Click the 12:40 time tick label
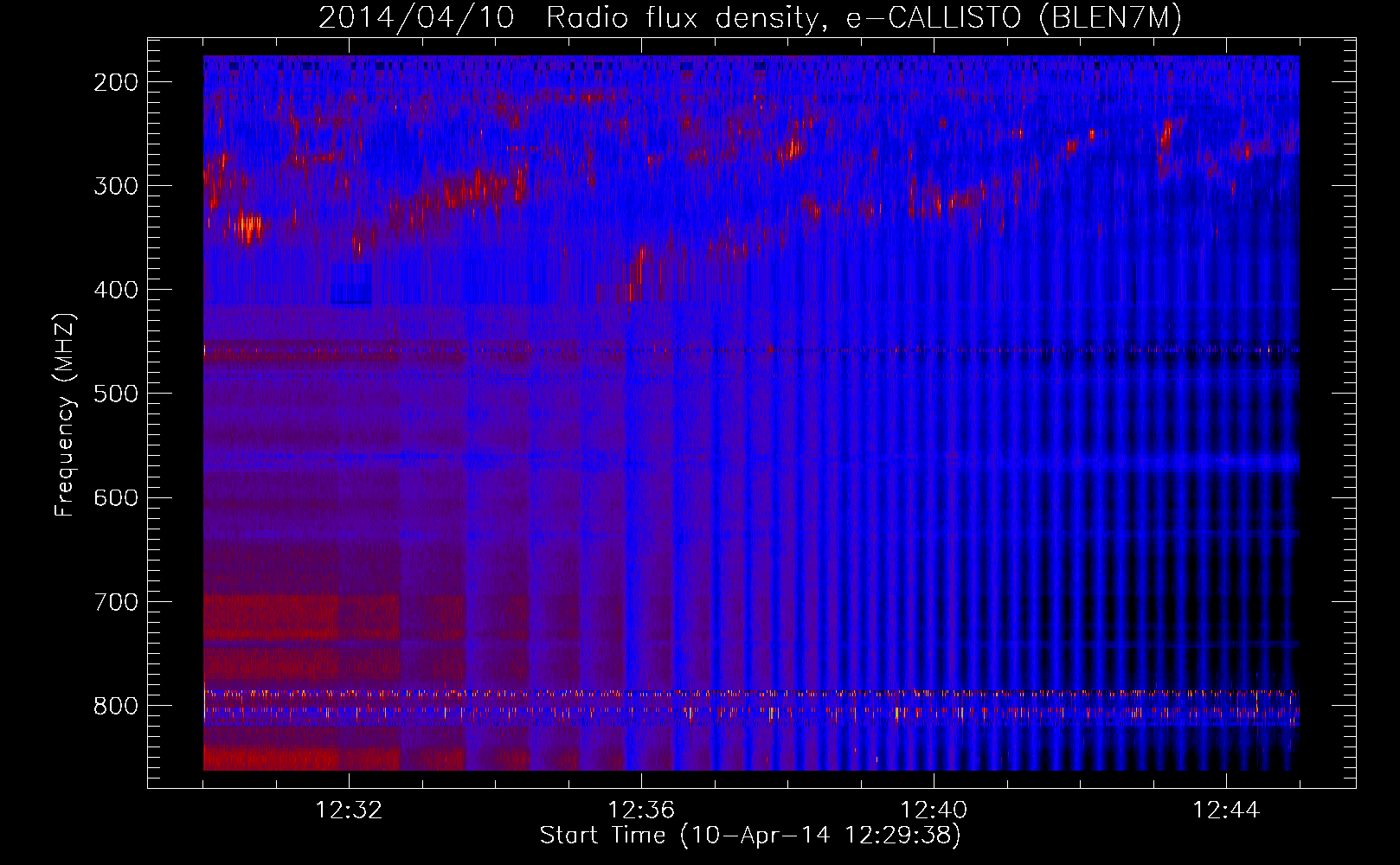The image size is (1400, 865). (934, 811)
